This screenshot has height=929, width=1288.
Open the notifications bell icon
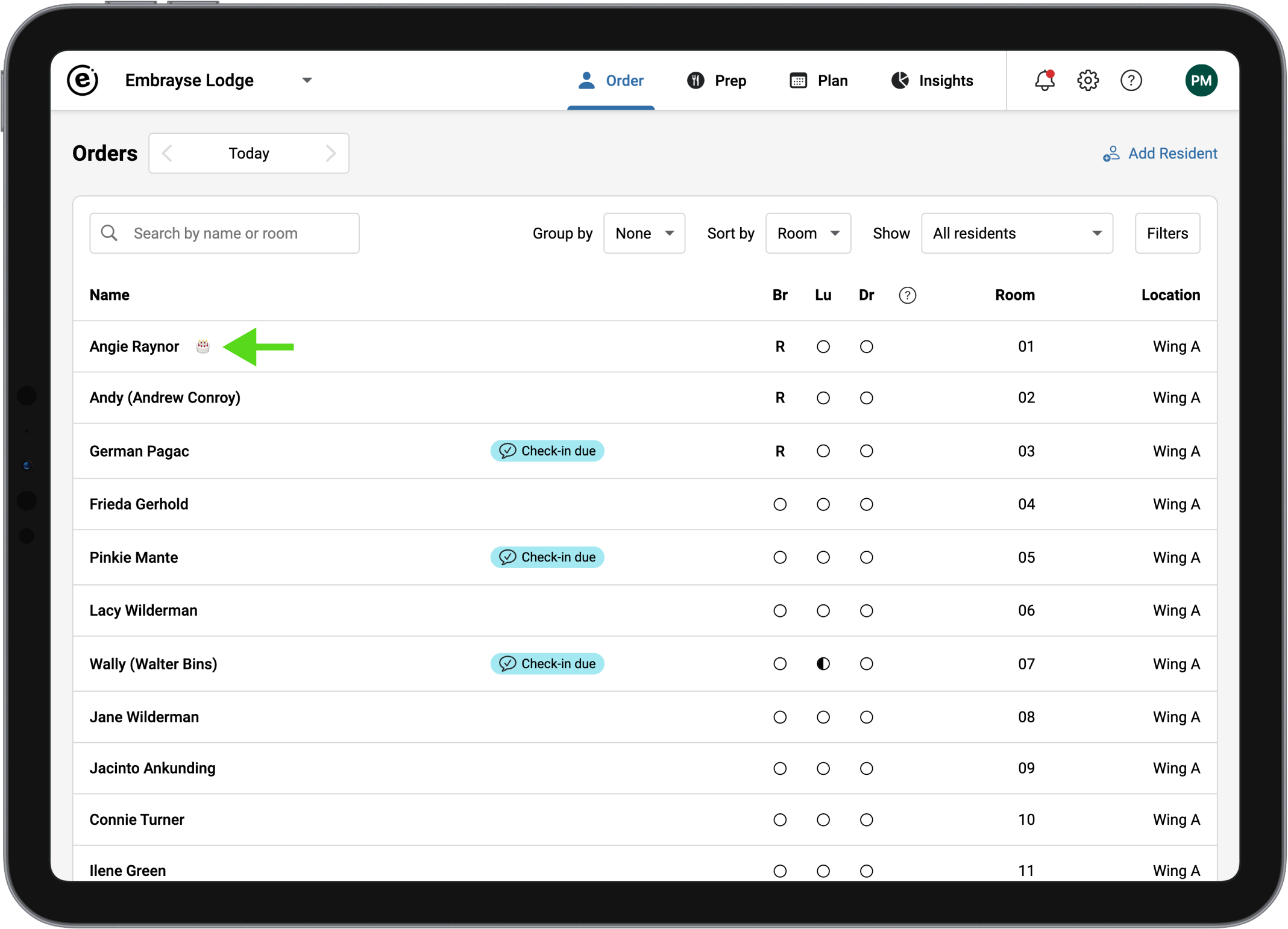[1044, 80]
